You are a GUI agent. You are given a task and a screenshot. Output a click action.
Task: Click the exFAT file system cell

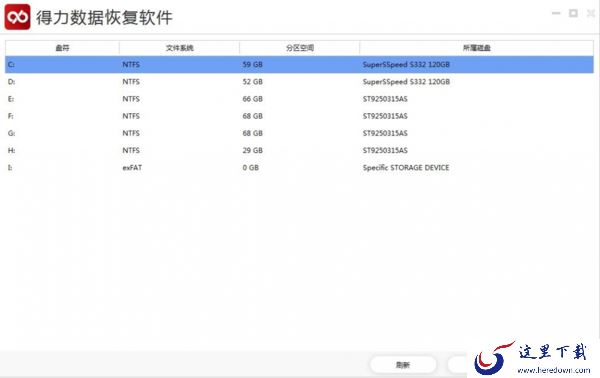pyautogui.click(x=132, y=168)
